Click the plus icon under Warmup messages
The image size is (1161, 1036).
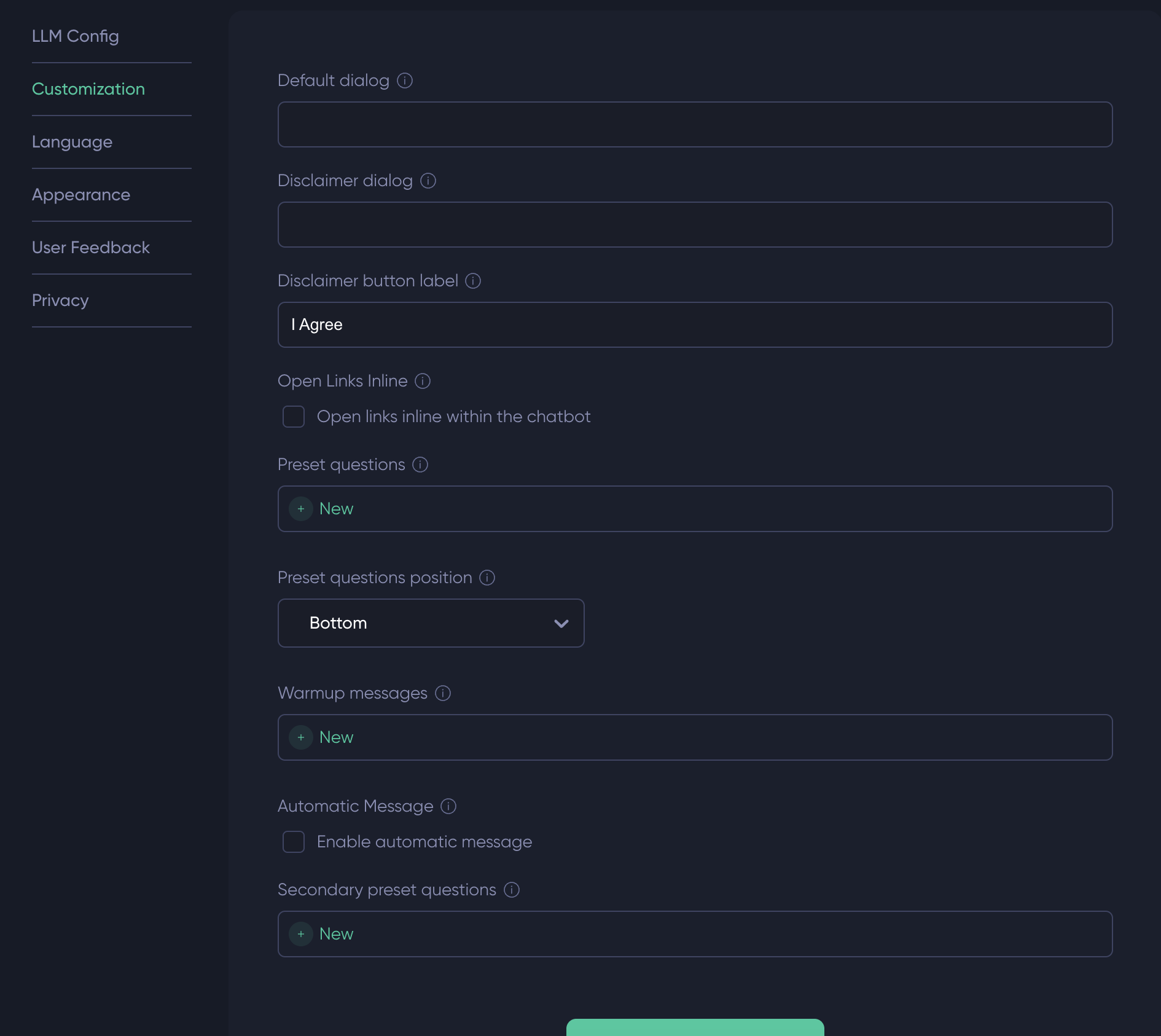click(x=301, y=737)
